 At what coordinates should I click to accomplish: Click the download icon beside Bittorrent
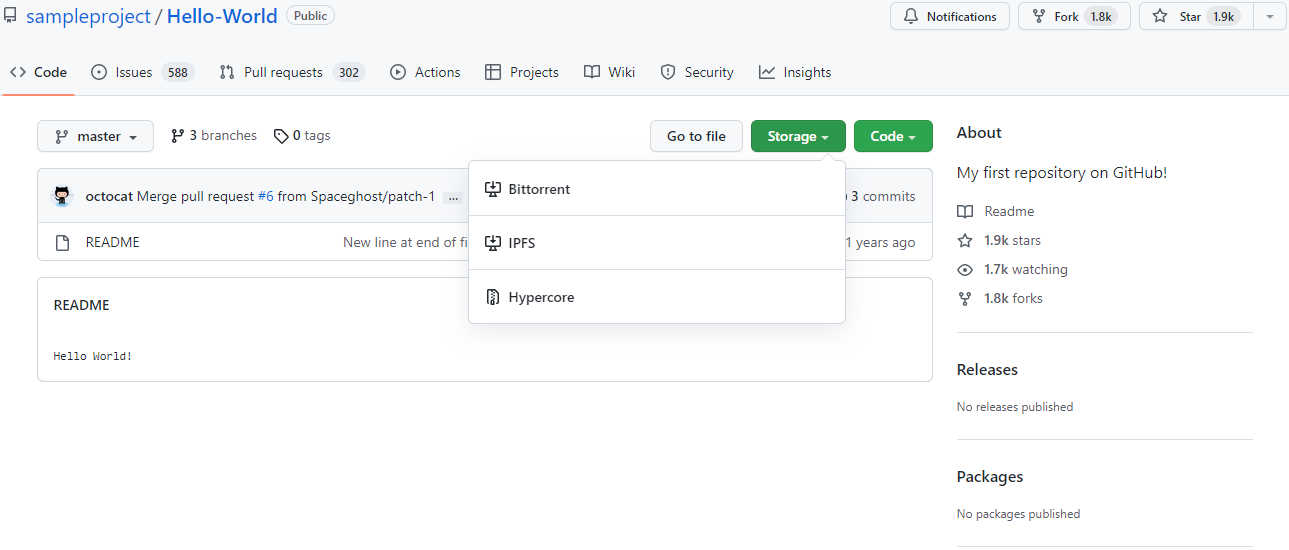(492, 189)
